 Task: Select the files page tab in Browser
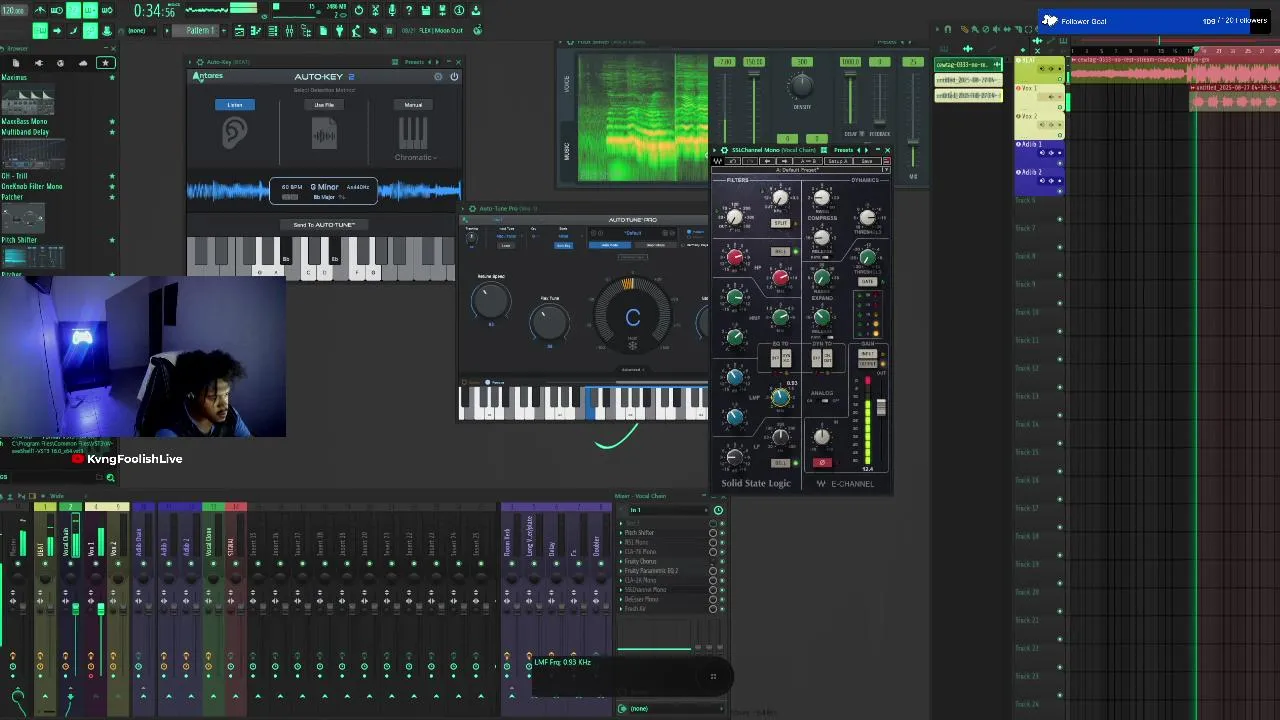(16, 63)
